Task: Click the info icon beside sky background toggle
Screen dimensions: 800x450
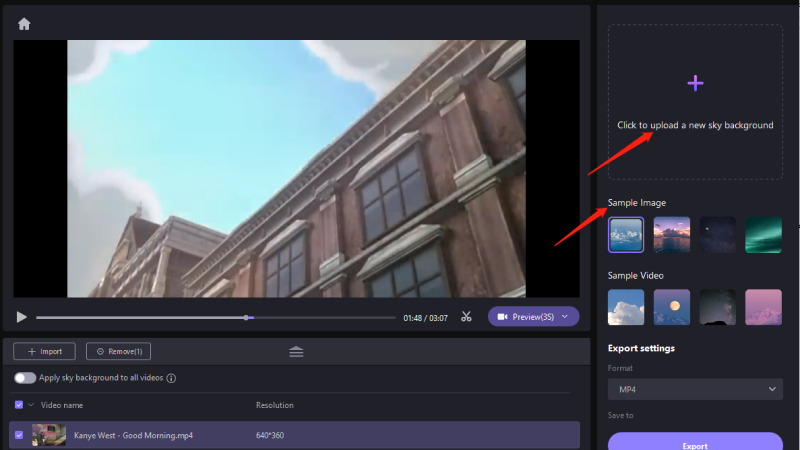Action: [x=171, y=378]
